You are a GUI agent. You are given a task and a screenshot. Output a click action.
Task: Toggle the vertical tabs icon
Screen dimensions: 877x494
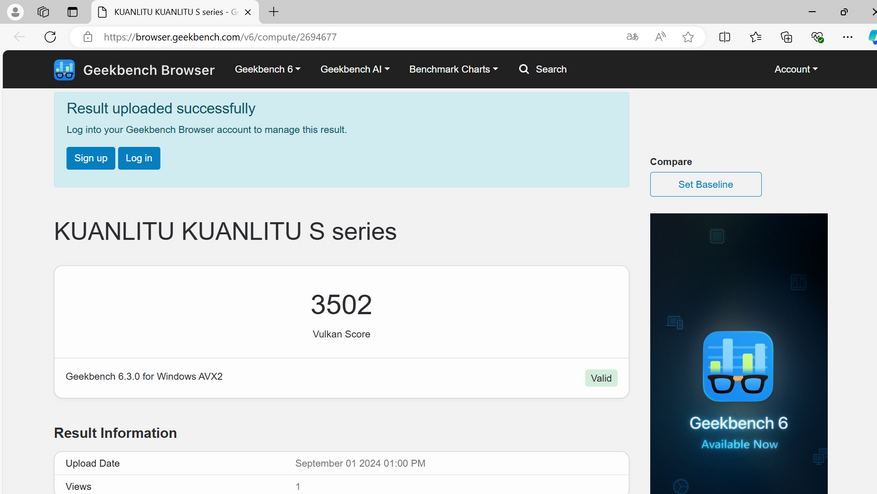[x=72, y=12]
